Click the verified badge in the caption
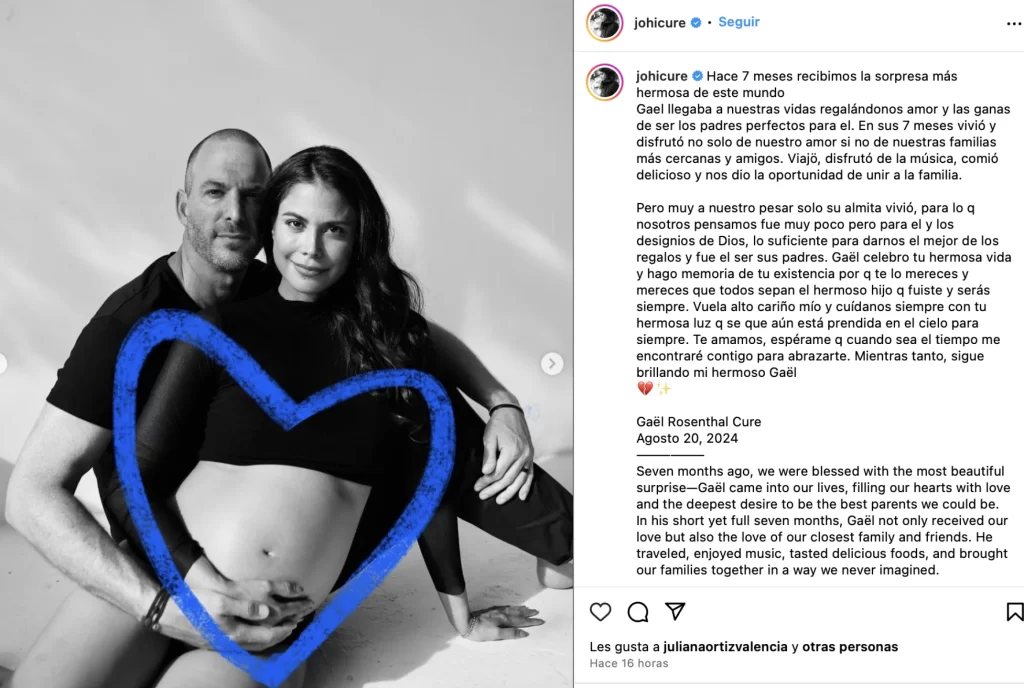The image size is (1024, 688). (697, 76)
